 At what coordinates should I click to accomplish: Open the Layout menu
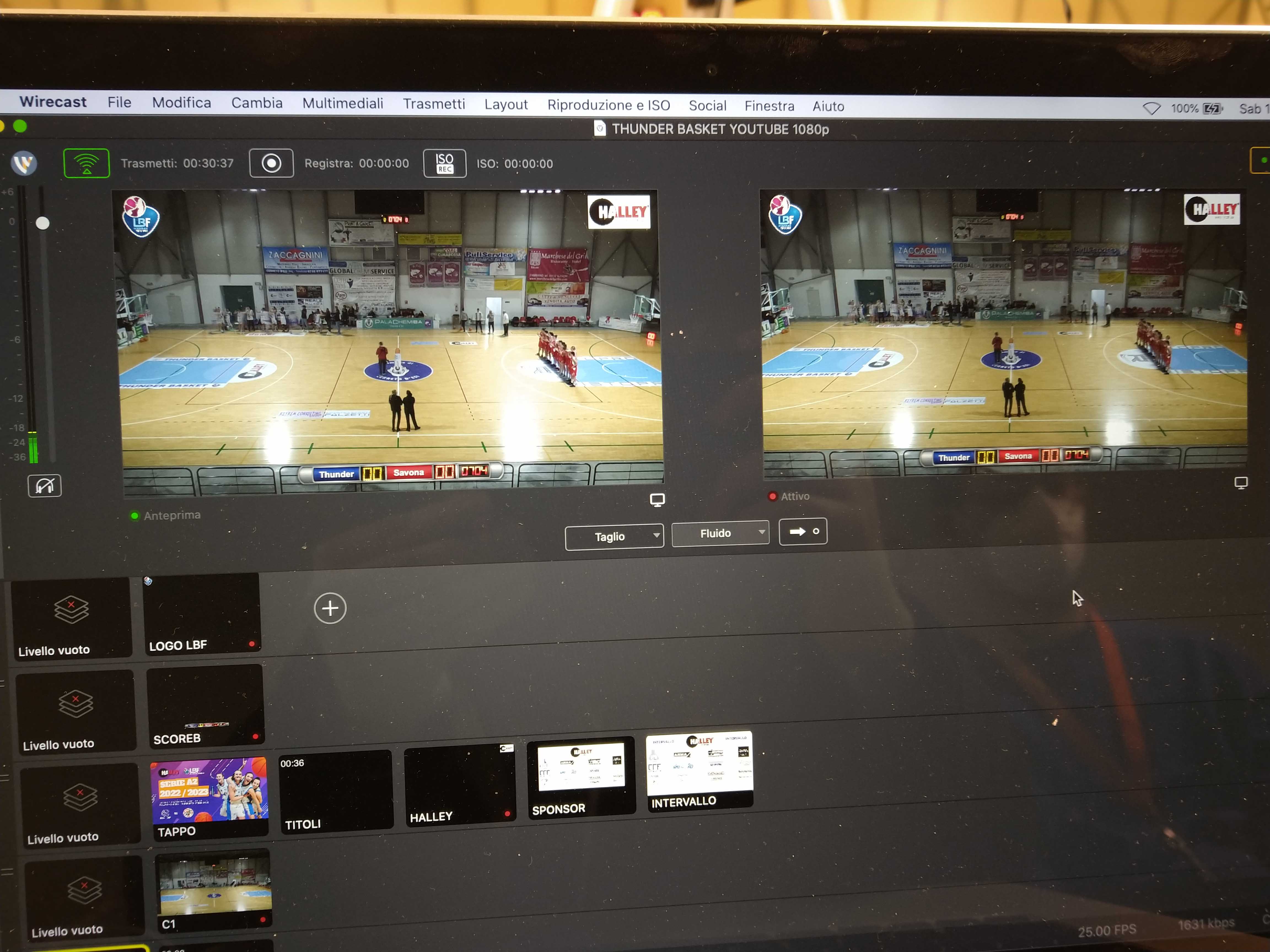506,105
